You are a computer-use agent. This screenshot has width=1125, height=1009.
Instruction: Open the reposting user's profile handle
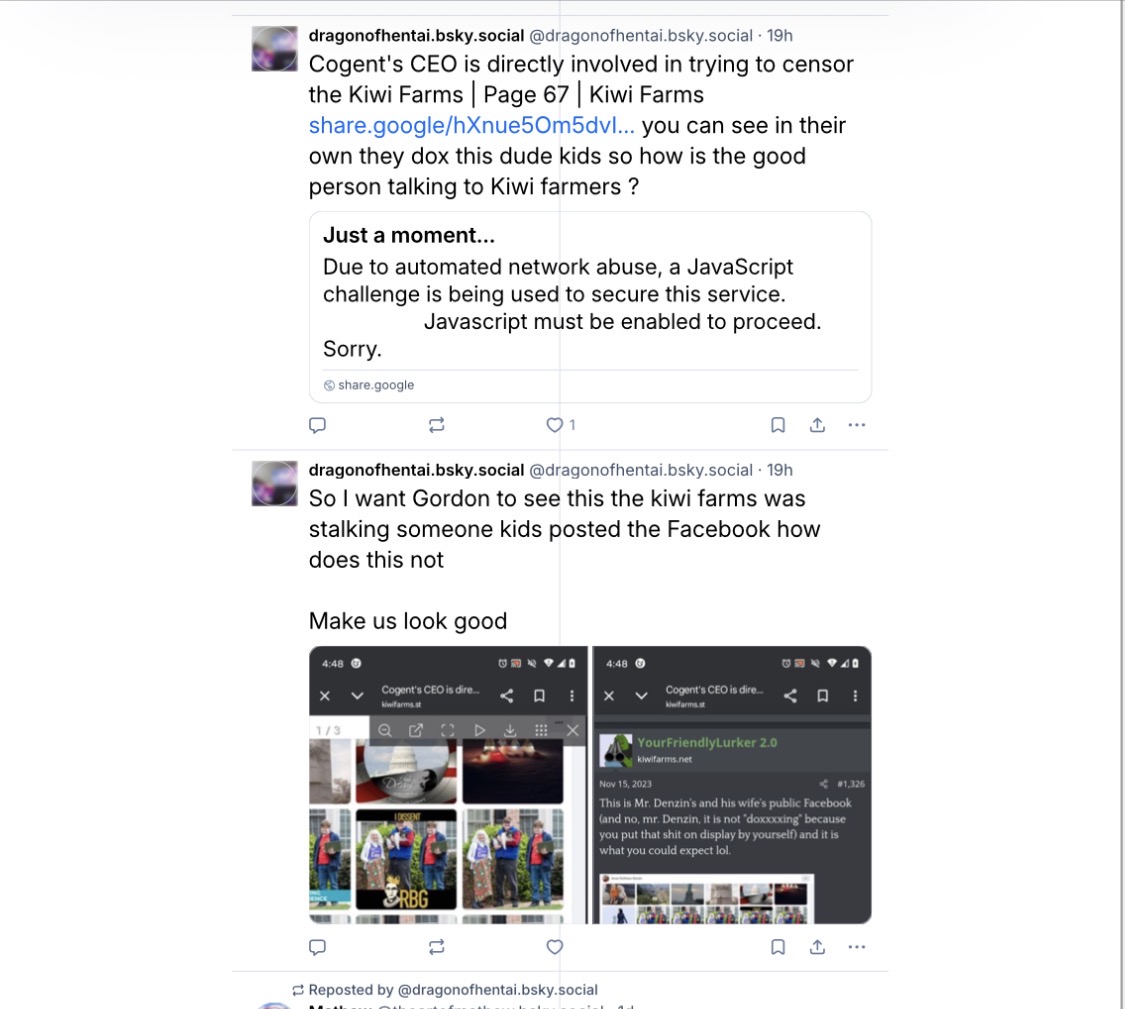497,990
